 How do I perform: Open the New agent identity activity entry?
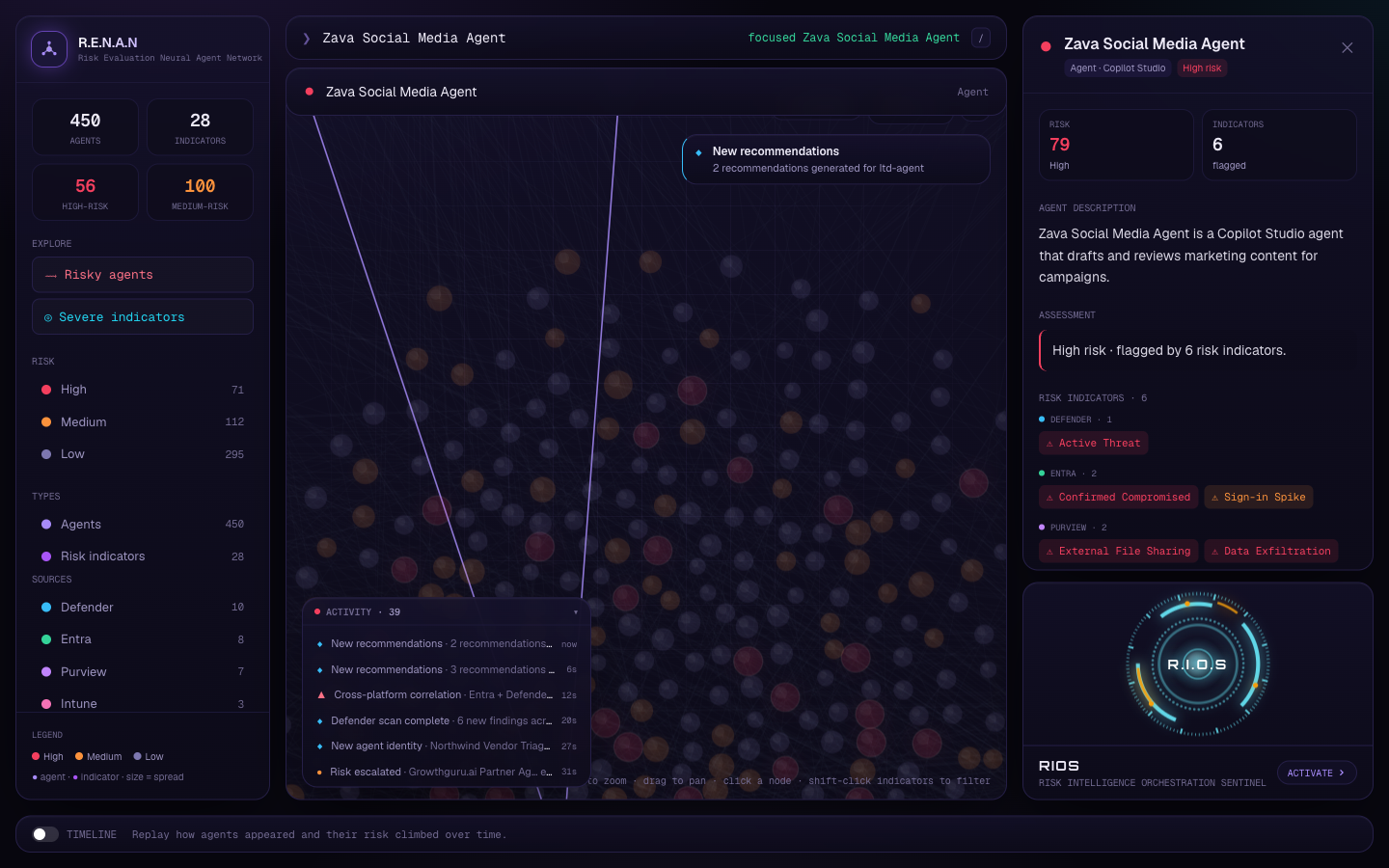click(447, 746)
